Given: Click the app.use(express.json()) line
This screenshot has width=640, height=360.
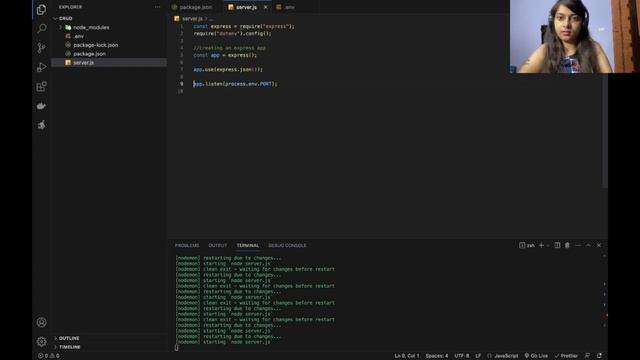Looking at the screenshot, I should [228, 69].
